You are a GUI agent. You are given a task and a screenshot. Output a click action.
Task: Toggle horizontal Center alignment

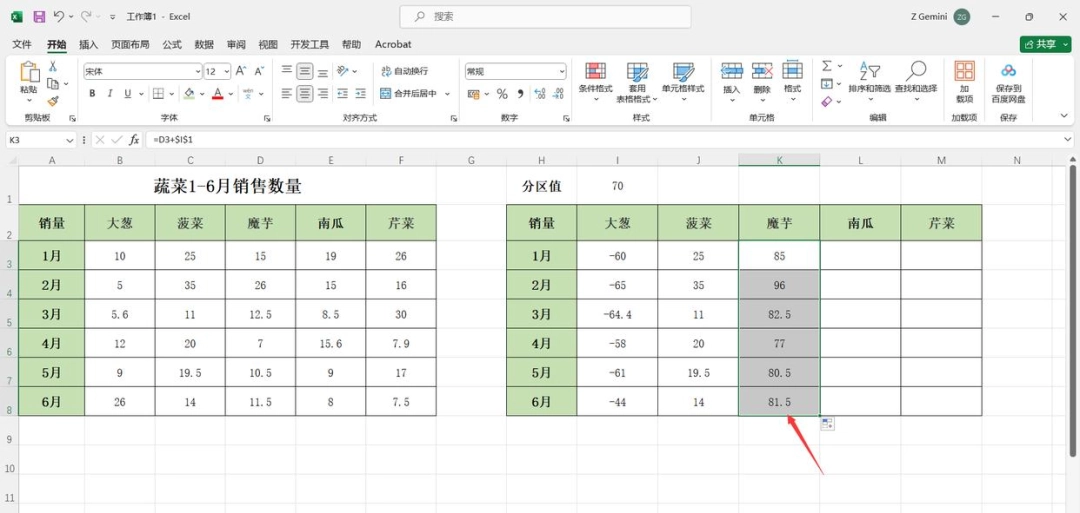[305, 94]
